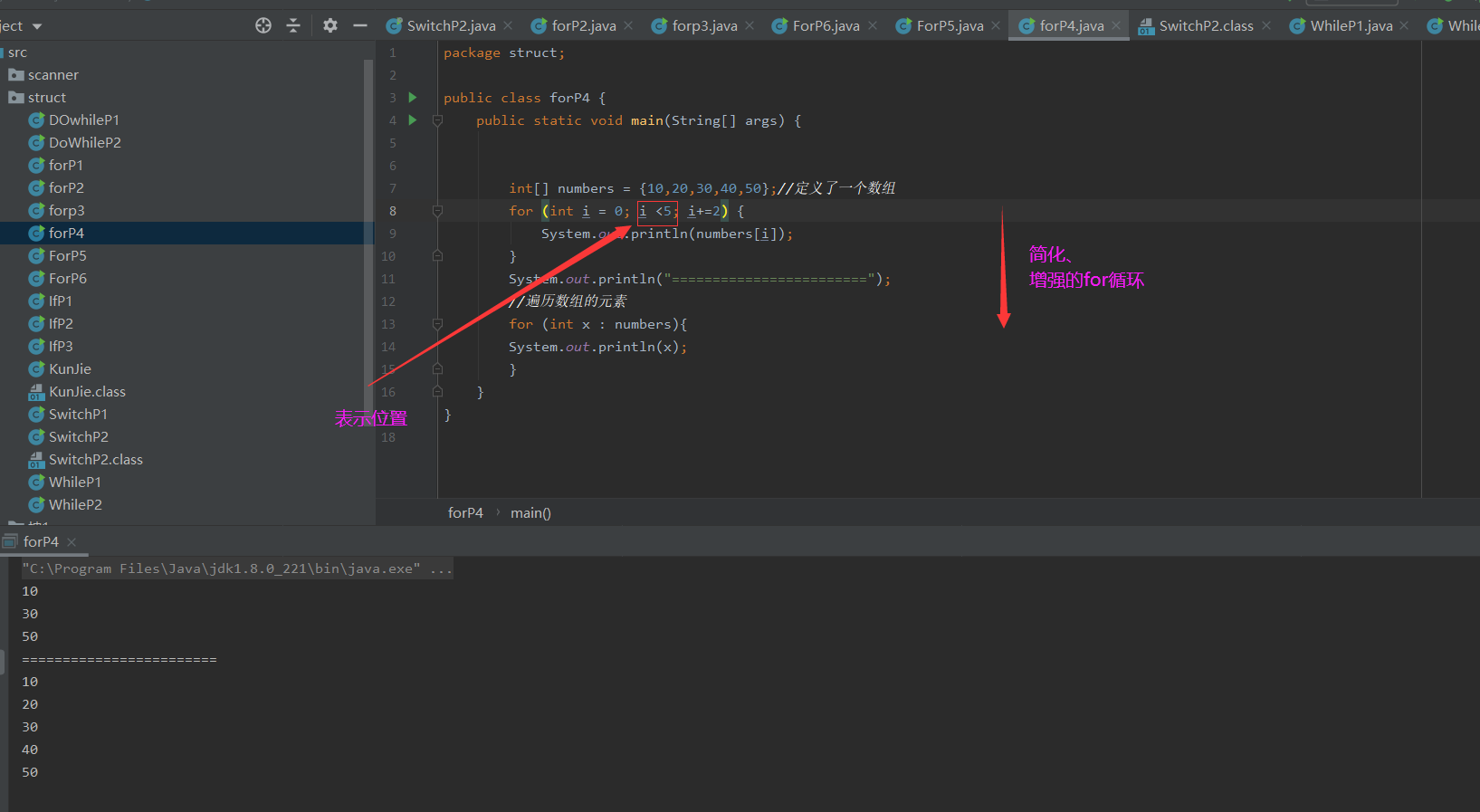Close the ForP6.java tab
This screenshot has width=1480, height=812.
click(873, 25)
